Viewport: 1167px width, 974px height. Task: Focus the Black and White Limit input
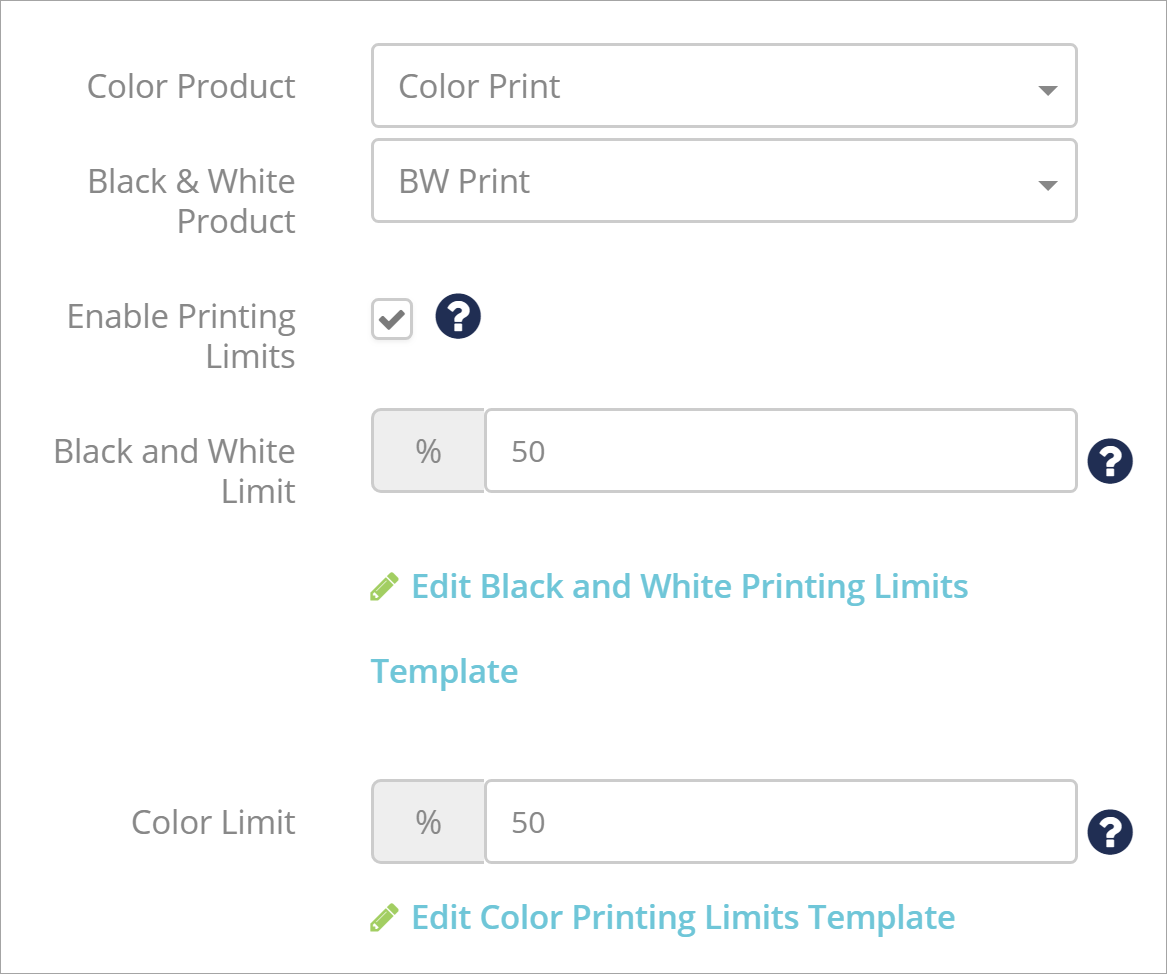click(781, 451)
